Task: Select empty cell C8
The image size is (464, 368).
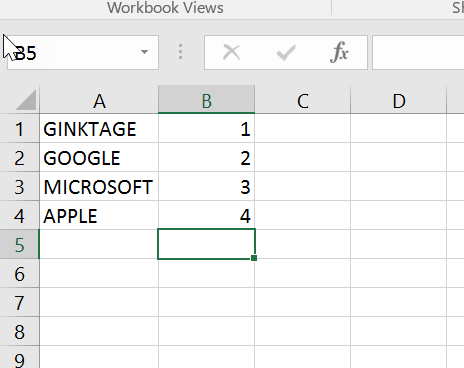Action: pyautogui.click(x=303, y=332)
